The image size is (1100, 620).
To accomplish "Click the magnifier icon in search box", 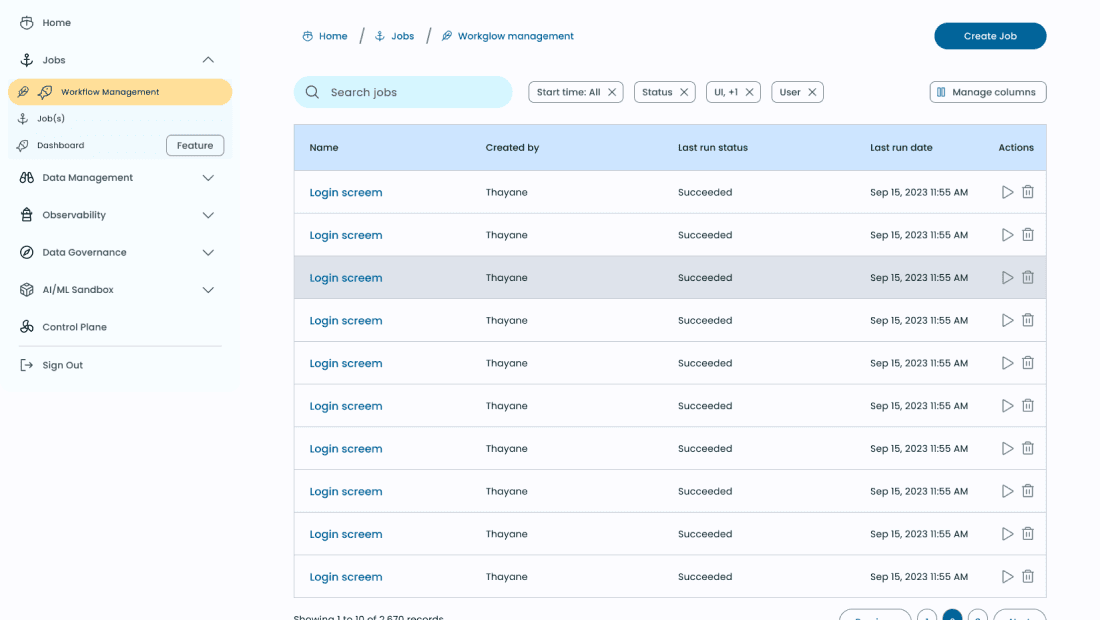I will pyautogui.click(x=312, y=92).
